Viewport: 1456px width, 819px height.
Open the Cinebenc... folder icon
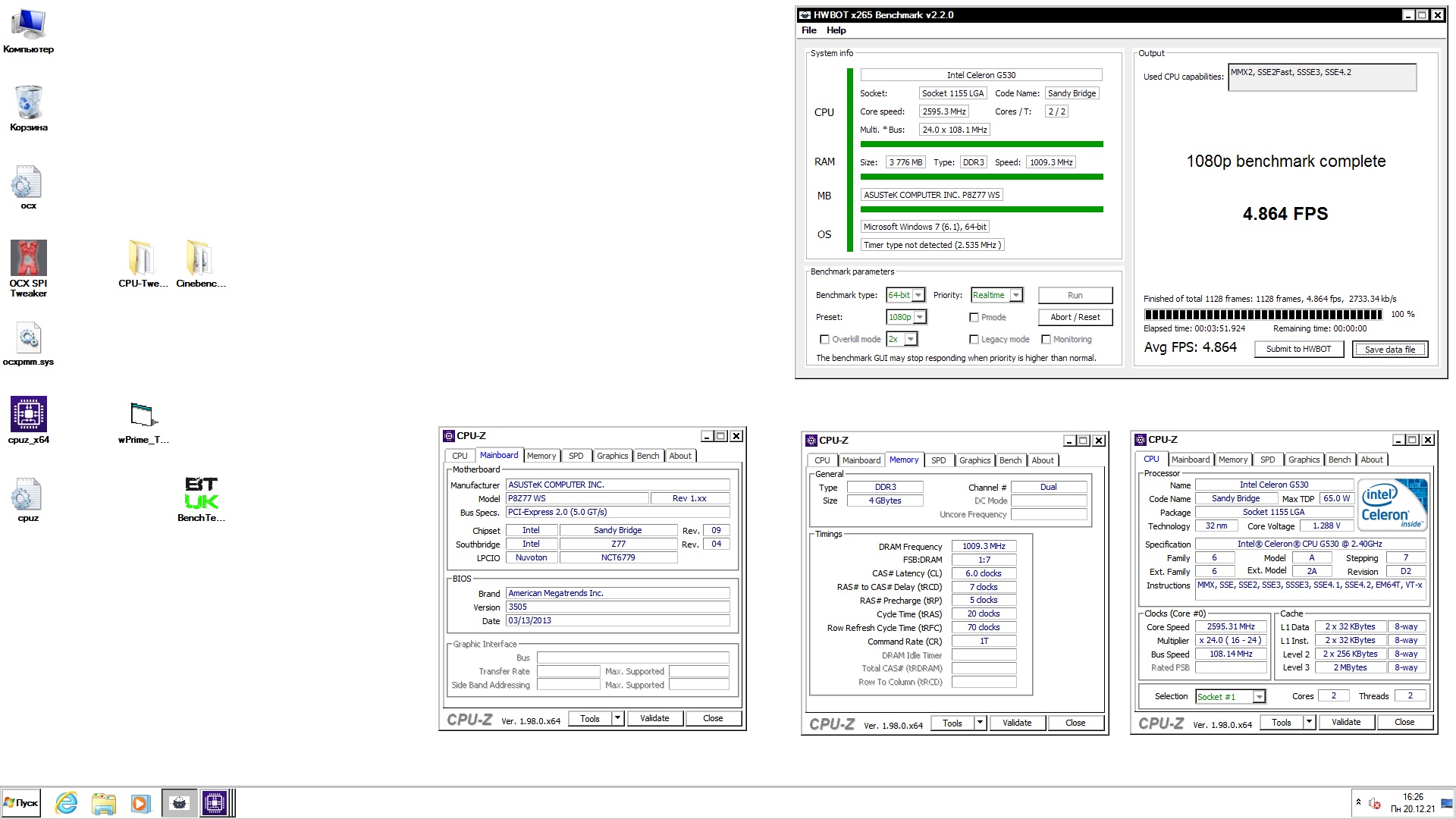200,265
